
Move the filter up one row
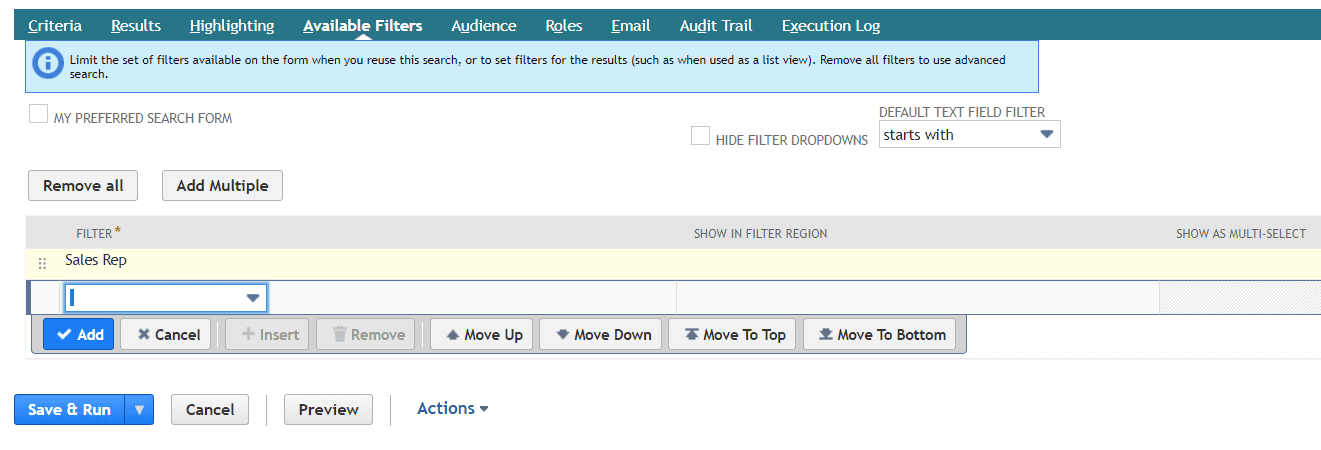click(x=483, y=335)
